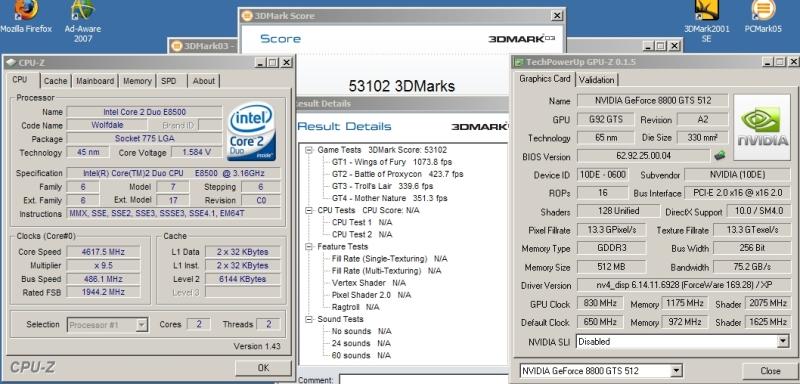Image resolution: width=800 pixels, height=384 pixels.
Task: Click the Intel Core 2 Duo logo in CPU-Z
Action: coord(251,132)
